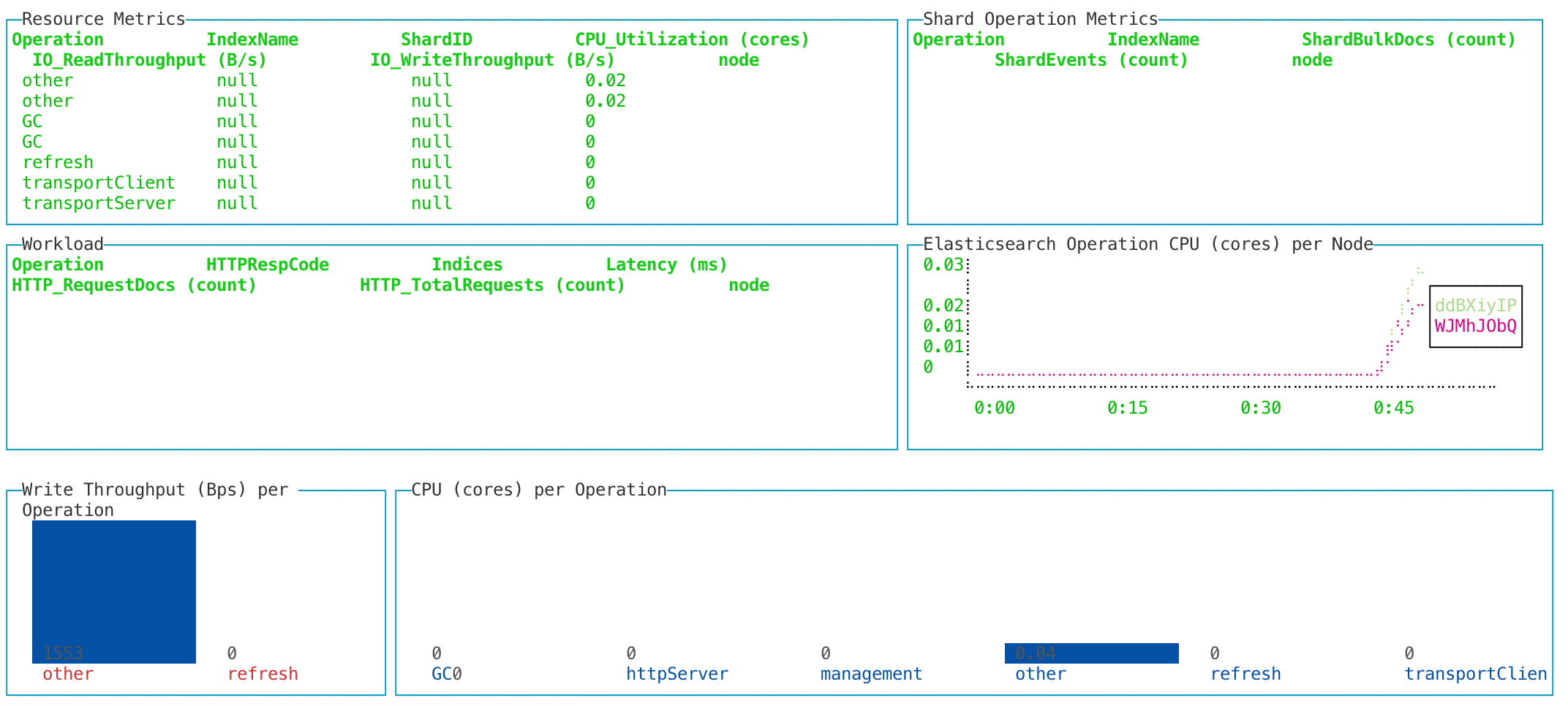Image resolution: width=1568 pixels, height=706 pixels.
Task: Click the ShardBulkDocs (count) column header
Action: 1409,39
